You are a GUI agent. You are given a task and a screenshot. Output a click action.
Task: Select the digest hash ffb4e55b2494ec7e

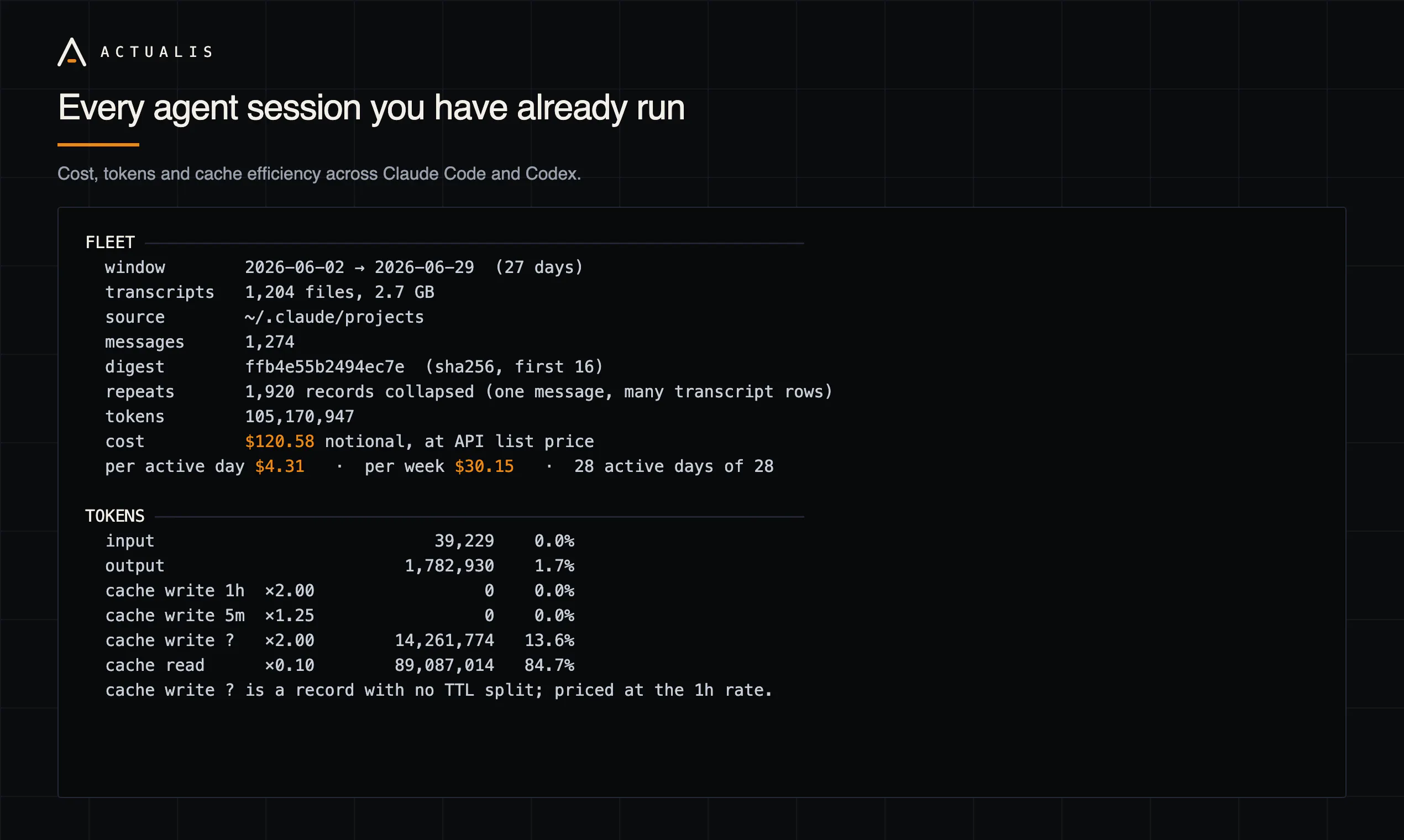324,367
